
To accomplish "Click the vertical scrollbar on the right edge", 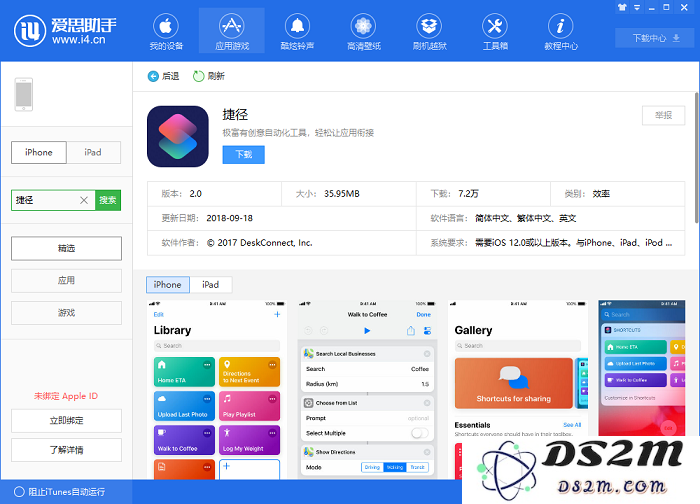I will click(697, 158).
